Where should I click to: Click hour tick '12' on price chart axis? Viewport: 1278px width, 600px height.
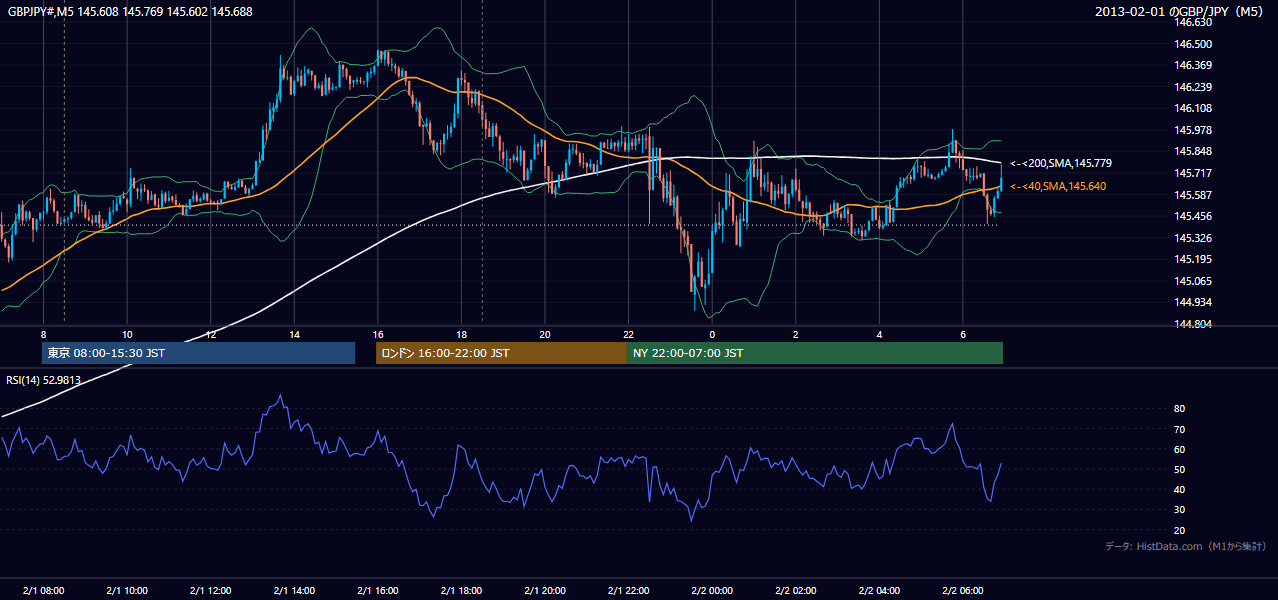coord(210,334)
